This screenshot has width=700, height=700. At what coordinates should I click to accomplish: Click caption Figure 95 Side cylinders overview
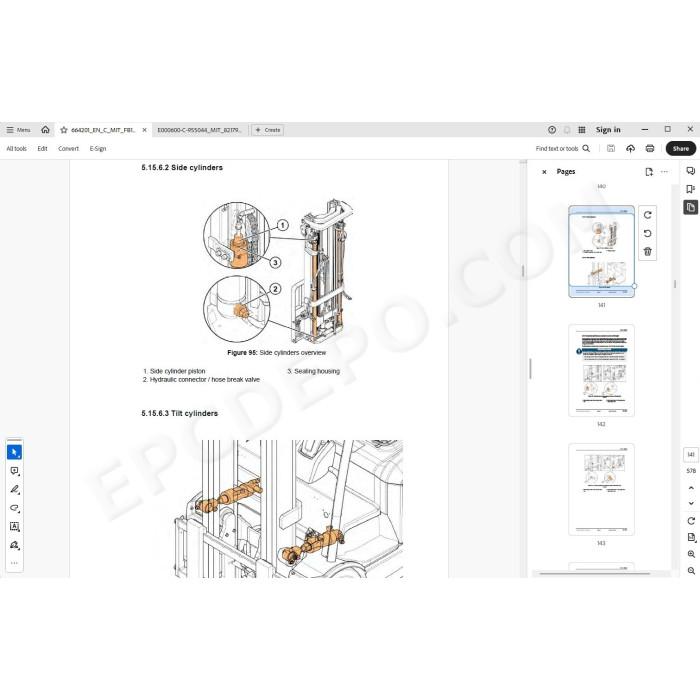point(276,353)
